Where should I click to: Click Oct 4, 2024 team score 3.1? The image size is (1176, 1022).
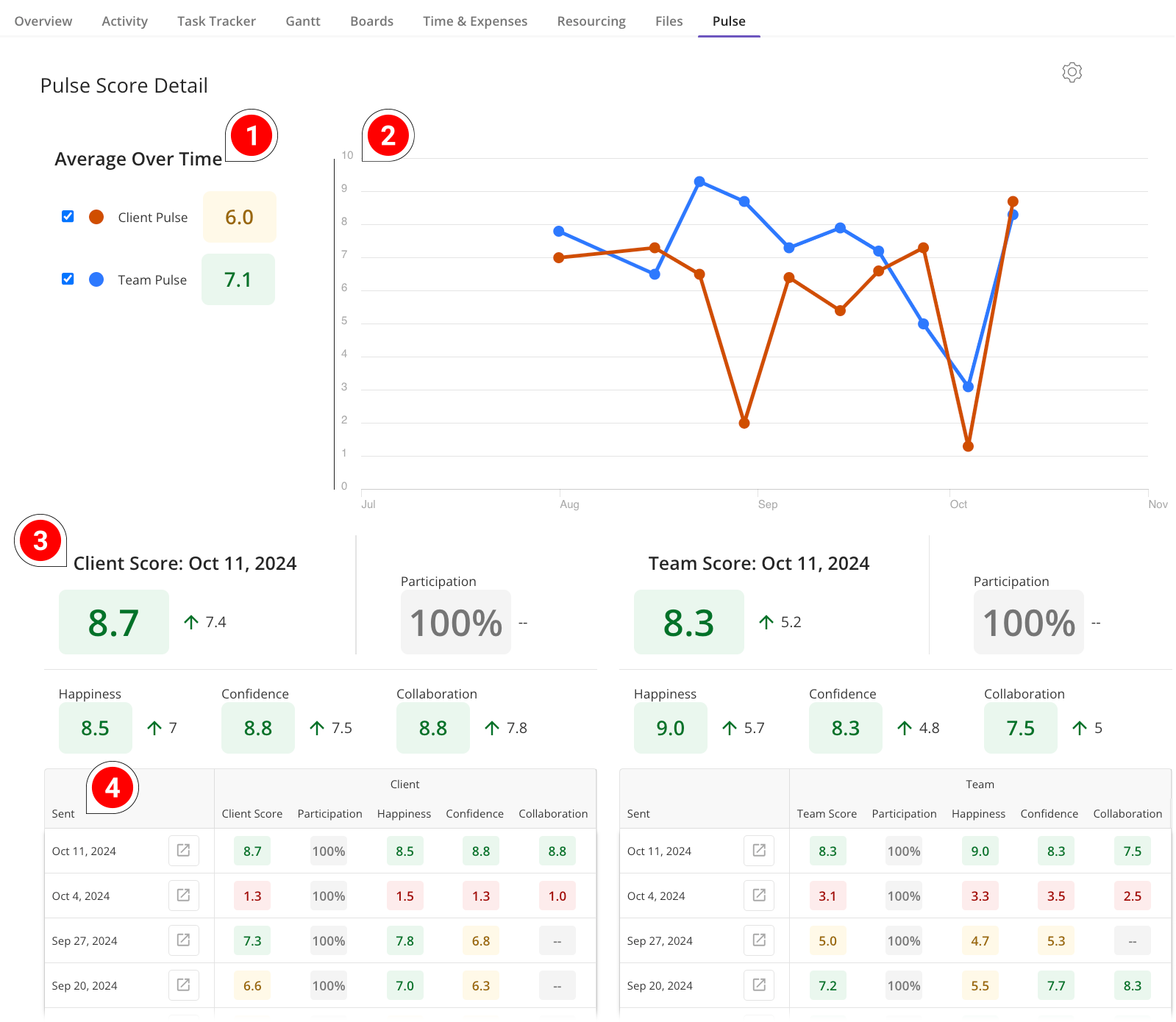pos(827,896)
